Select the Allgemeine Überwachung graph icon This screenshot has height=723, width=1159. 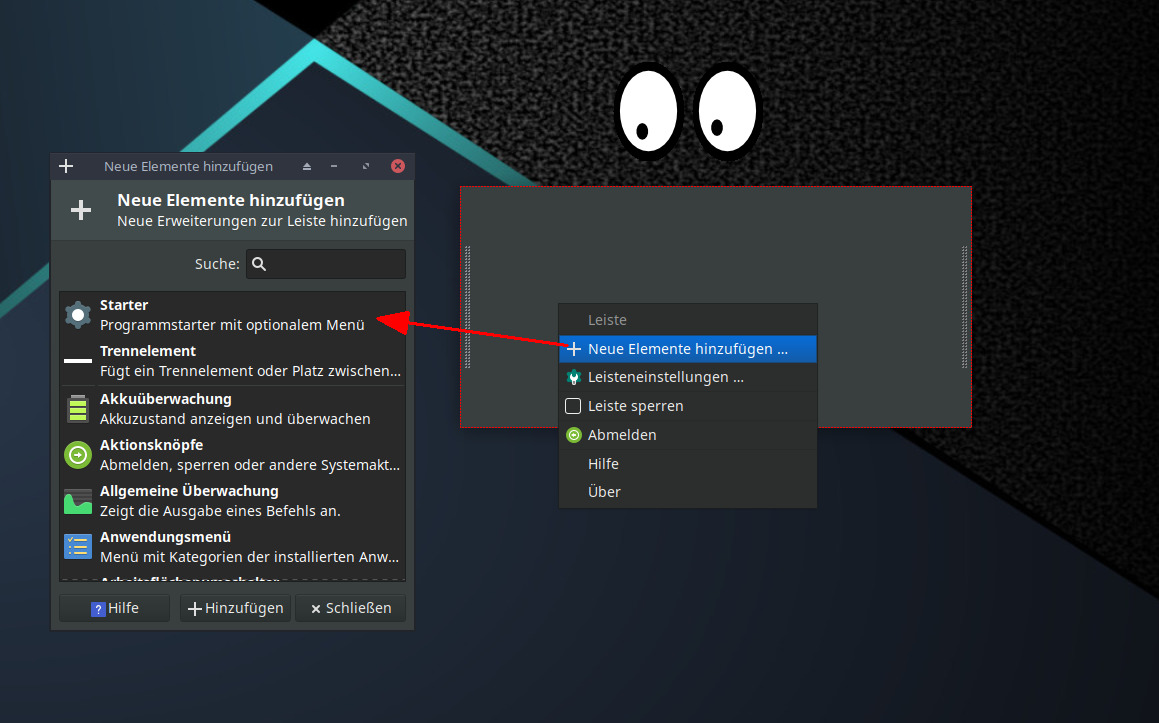point(78,501)
